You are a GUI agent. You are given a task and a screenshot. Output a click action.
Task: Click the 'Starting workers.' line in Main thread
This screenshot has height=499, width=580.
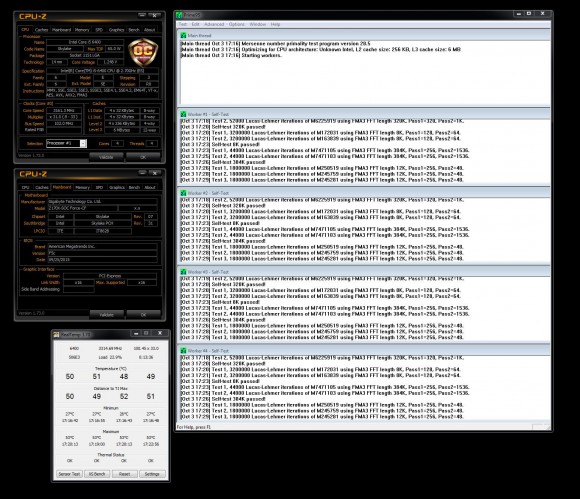(231, 55)
